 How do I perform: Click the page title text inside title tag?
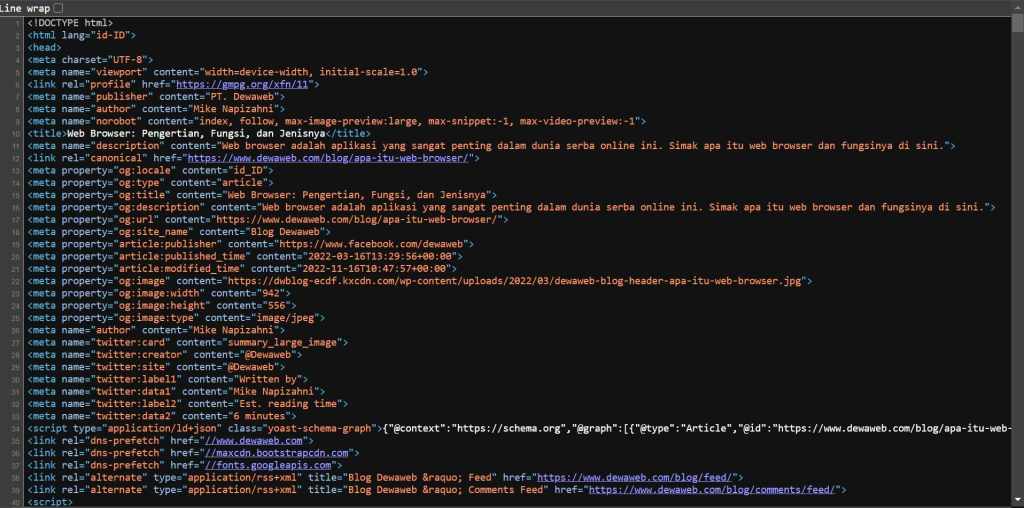click(198, 133)
